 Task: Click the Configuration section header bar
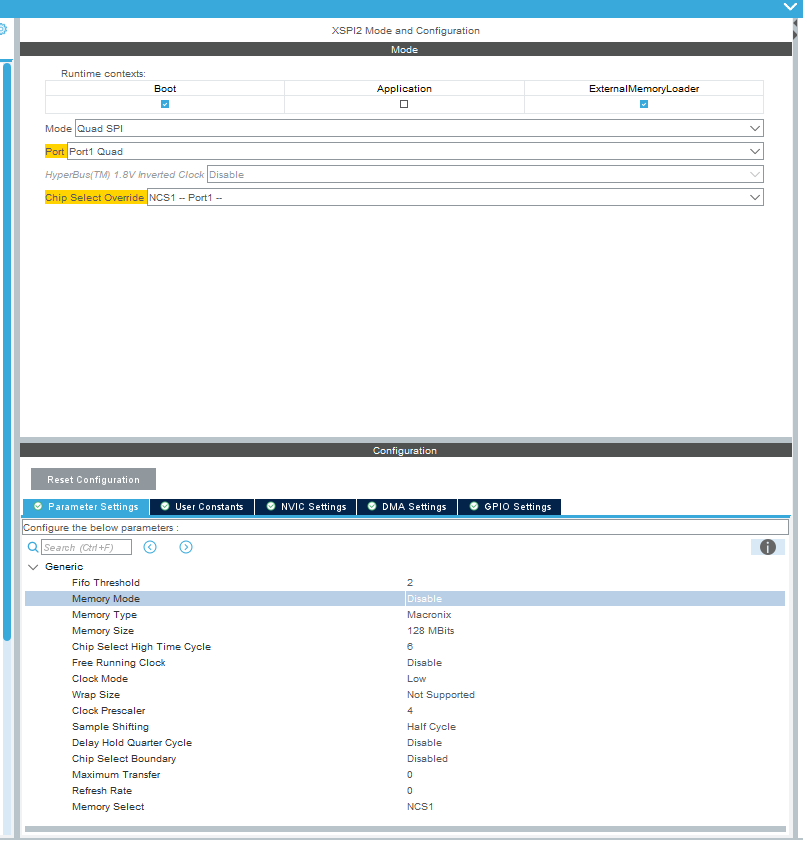pyautogui.click(x=406, y=451)
